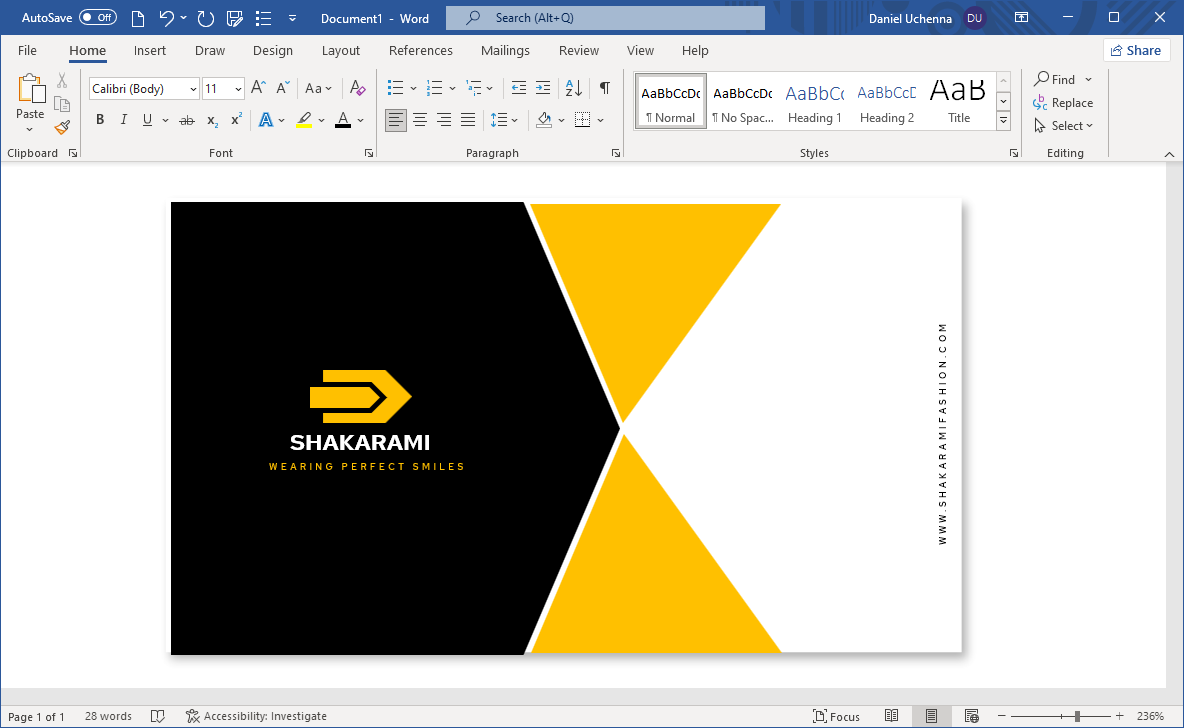Screen dimensions: 1184x728
Task: Open the font size dropdown
Action: click(x=238, y=89)
